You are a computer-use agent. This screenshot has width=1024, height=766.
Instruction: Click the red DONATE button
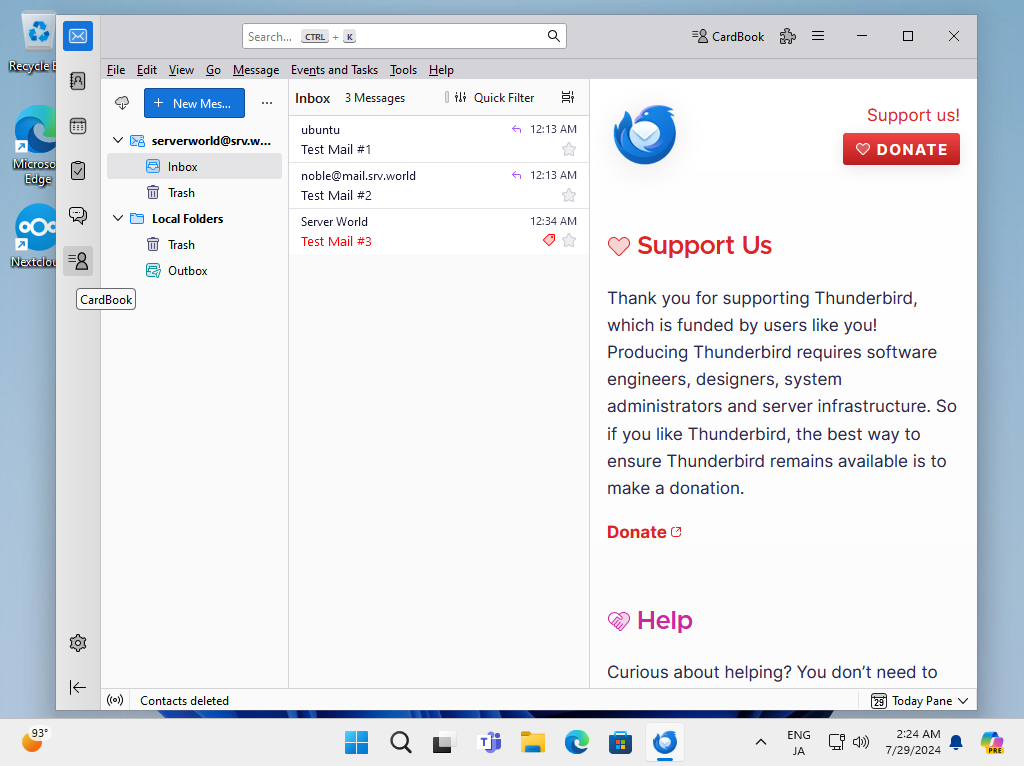click(901, 149)
